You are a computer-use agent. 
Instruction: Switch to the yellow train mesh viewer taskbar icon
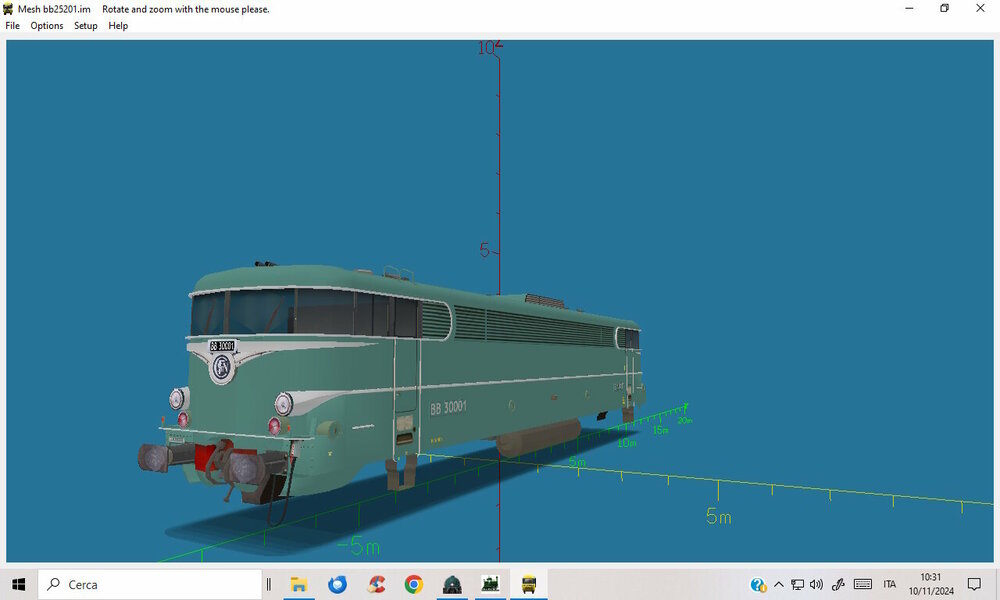(529, 584)
